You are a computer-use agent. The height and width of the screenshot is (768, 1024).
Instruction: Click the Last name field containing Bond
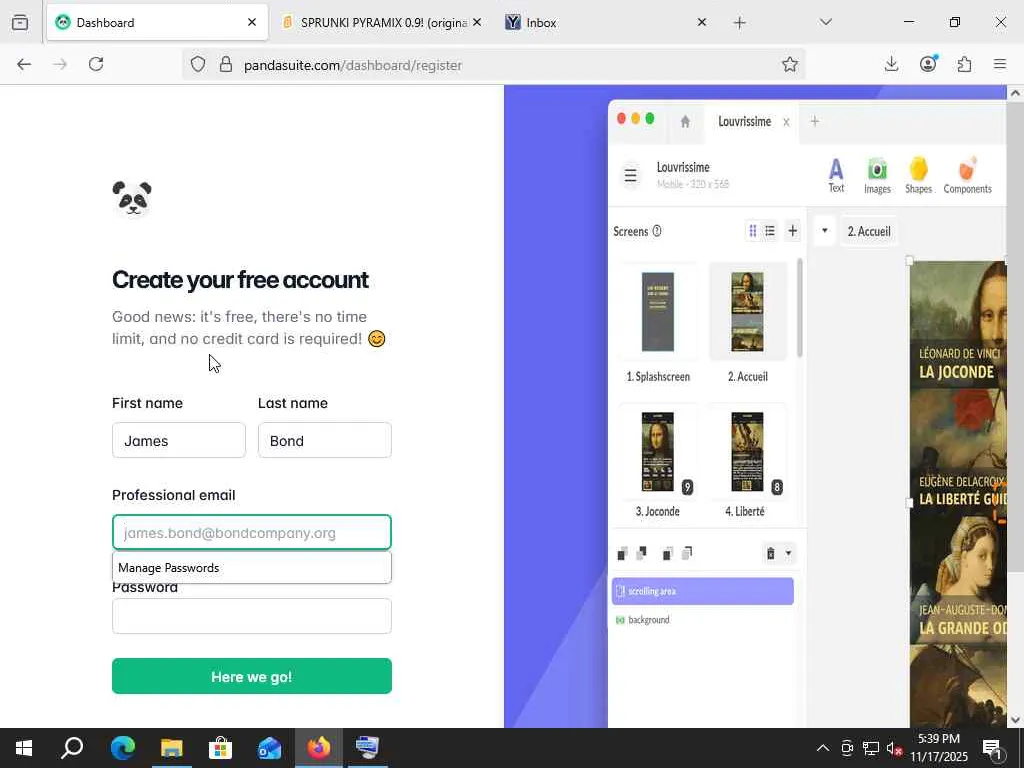click(x=325, y=440)
